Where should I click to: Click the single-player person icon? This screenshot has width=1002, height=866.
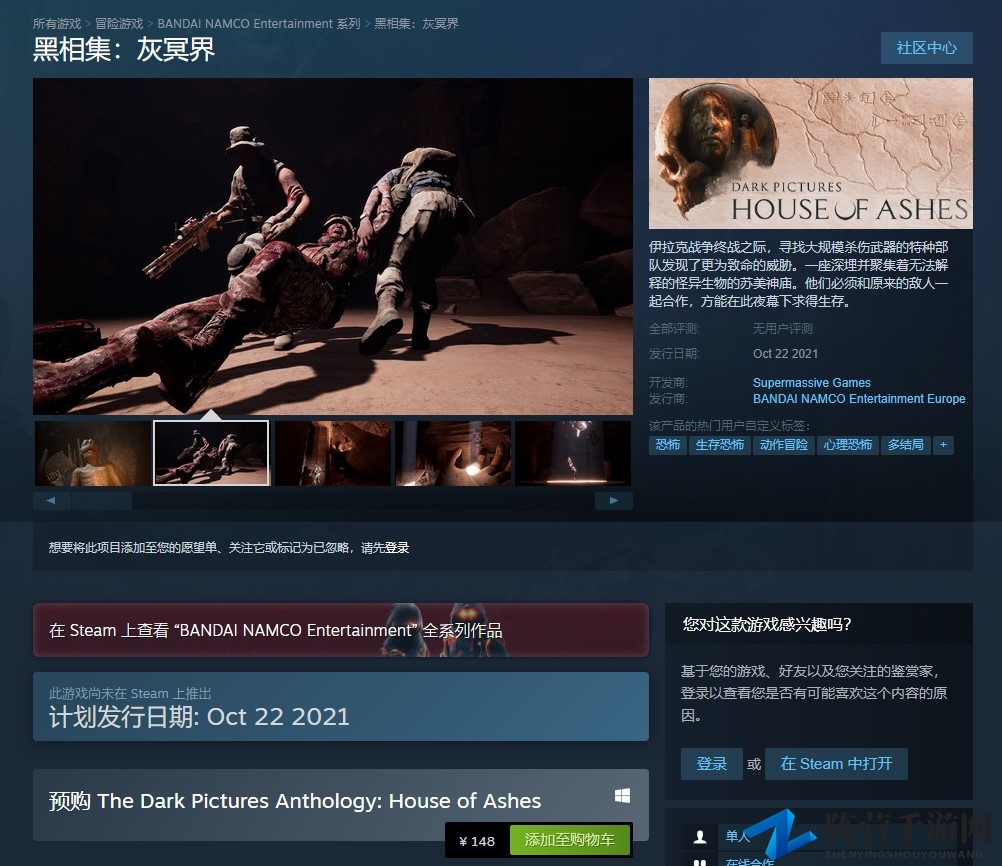click(x=700, y=836)
